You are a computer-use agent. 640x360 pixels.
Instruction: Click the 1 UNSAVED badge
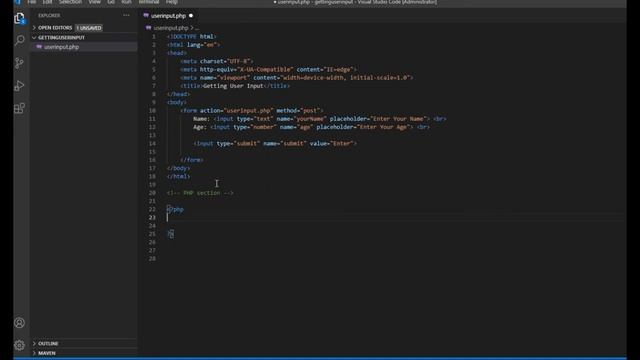89,28
